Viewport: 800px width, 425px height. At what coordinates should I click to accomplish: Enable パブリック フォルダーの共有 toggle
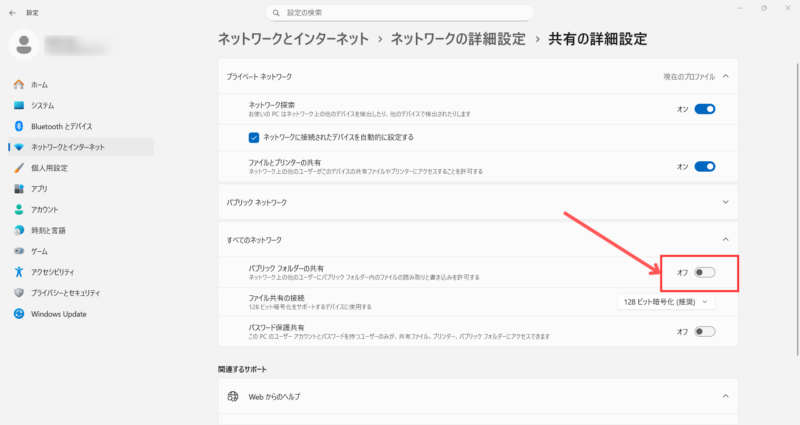coord(705,272)
